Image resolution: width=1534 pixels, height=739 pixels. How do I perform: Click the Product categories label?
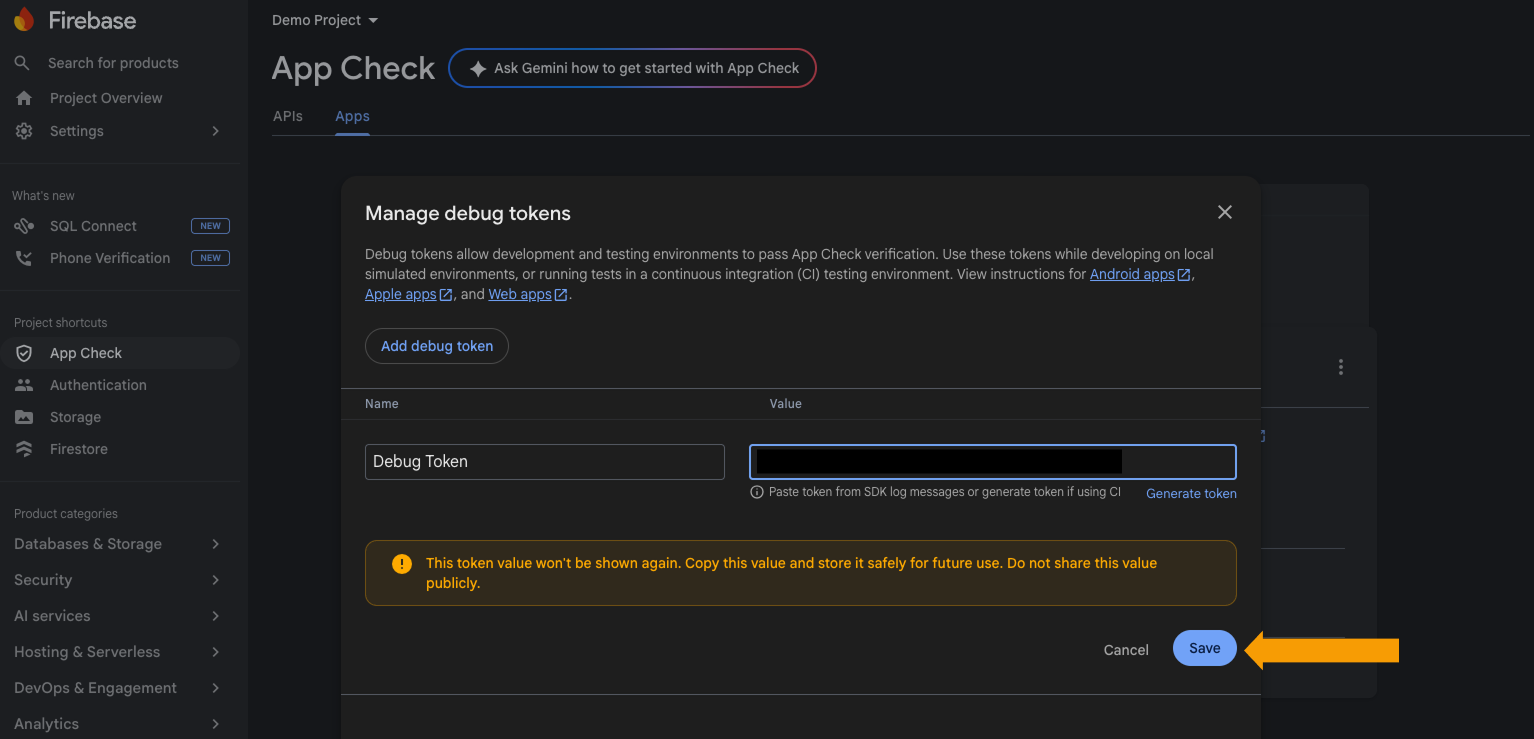point(66,514)
